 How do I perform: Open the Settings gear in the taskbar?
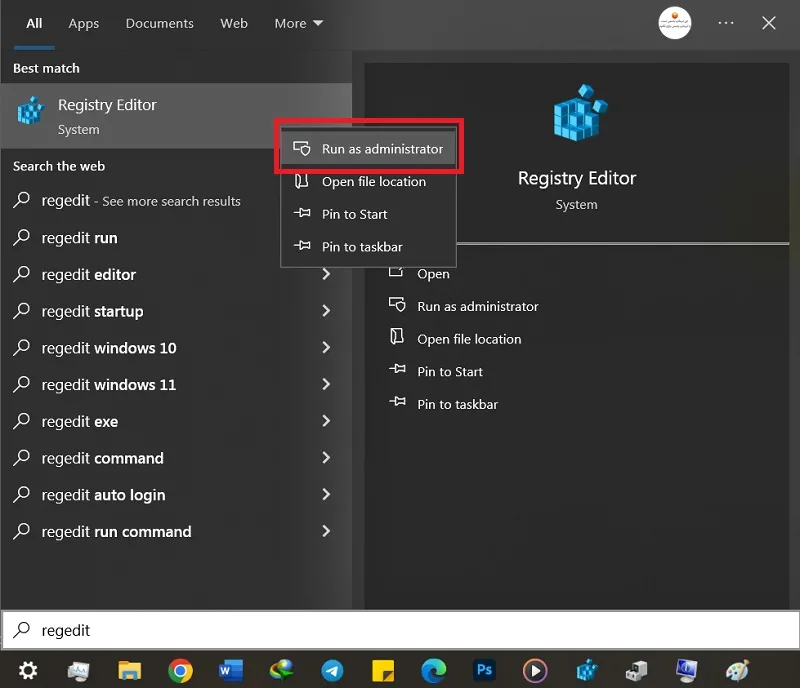pyautogui.click(x=28, y=671)
